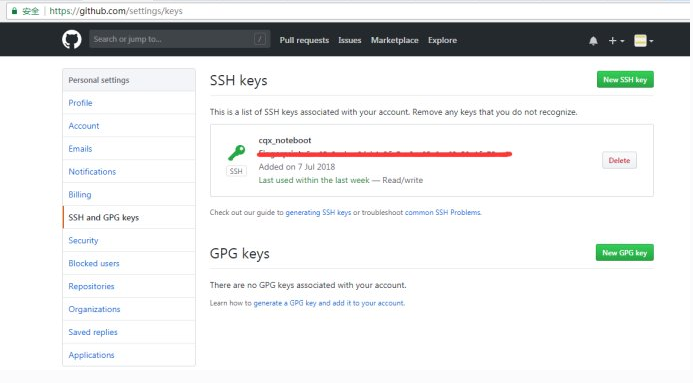Open the generating SSH keys guide link
Screen dimensions: 693x383
click(318, 212)
